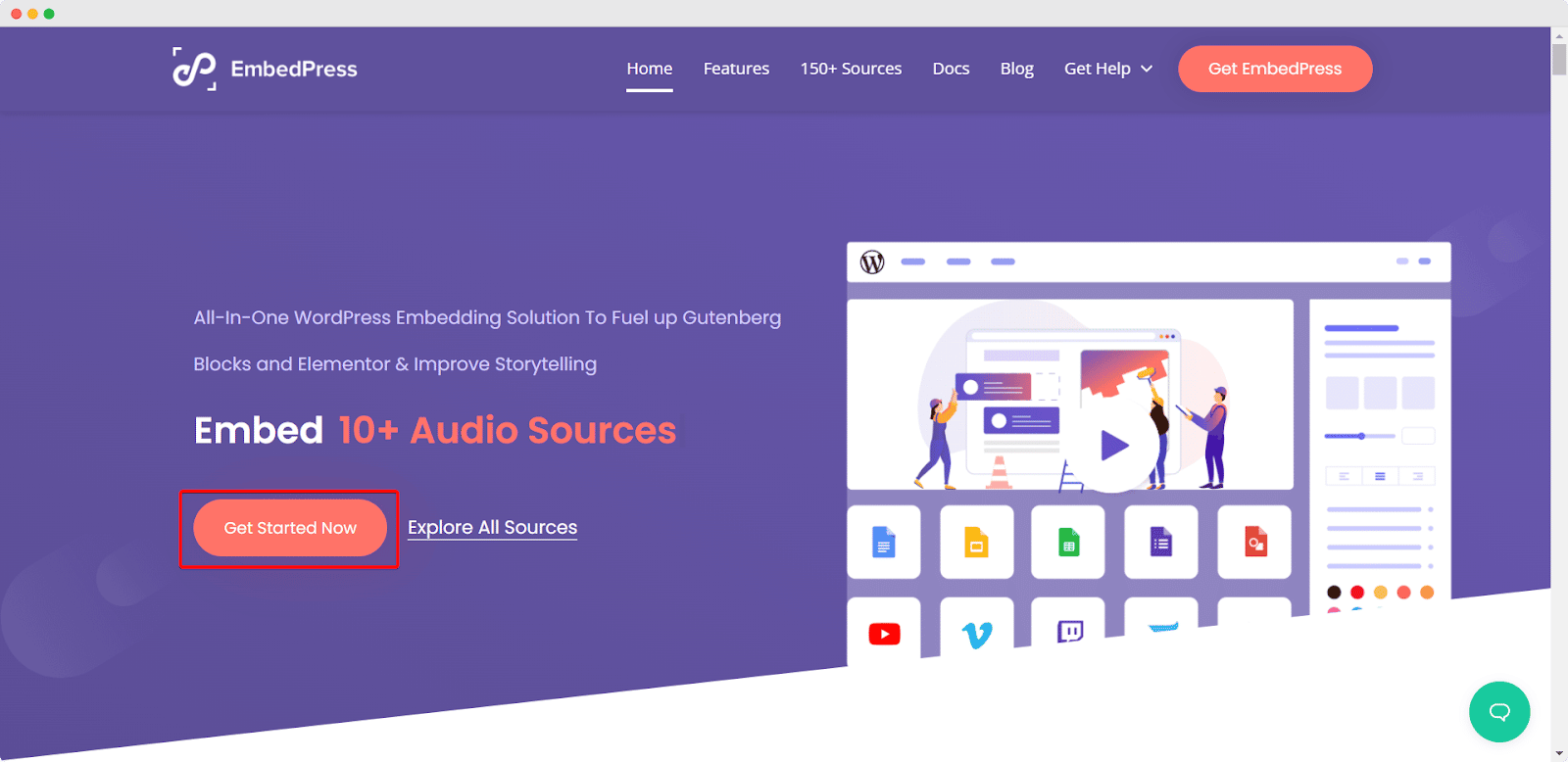Click the Twitch icon tile
The width and height of the screenshot is (1568, 762).
point(1068,622)
